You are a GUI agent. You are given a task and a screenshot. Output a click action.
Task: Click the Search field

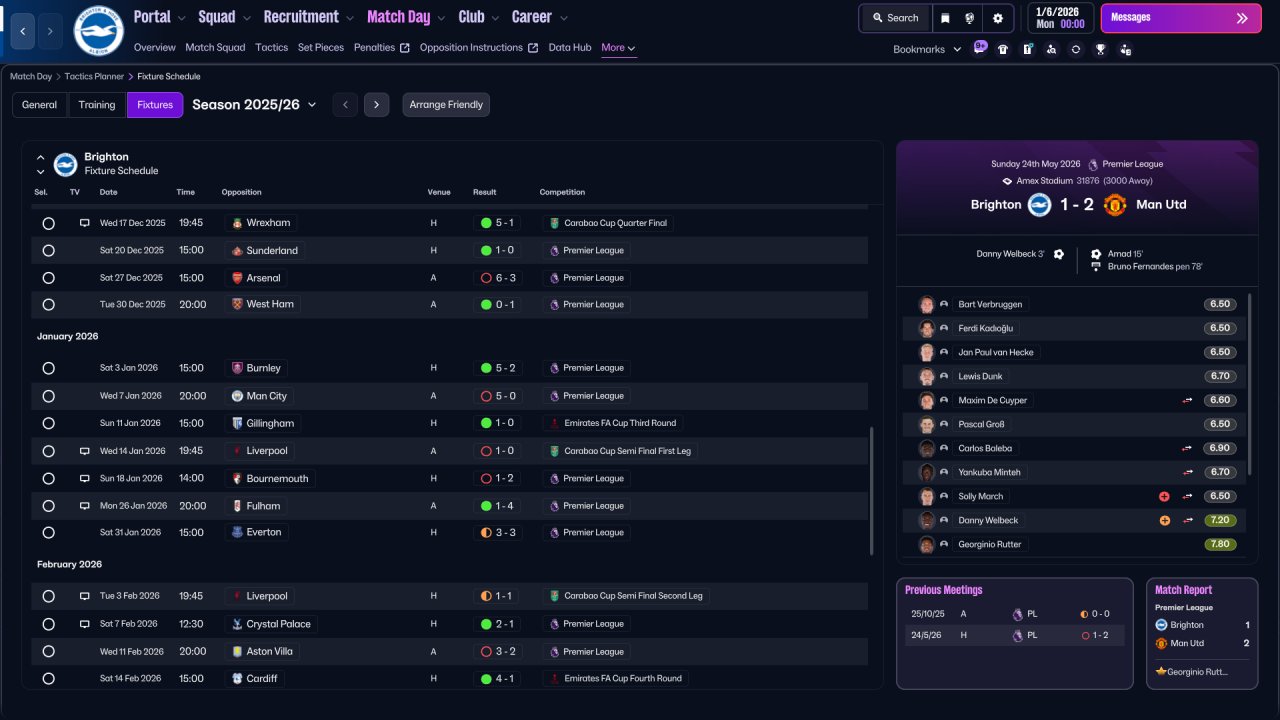[895, 18]
